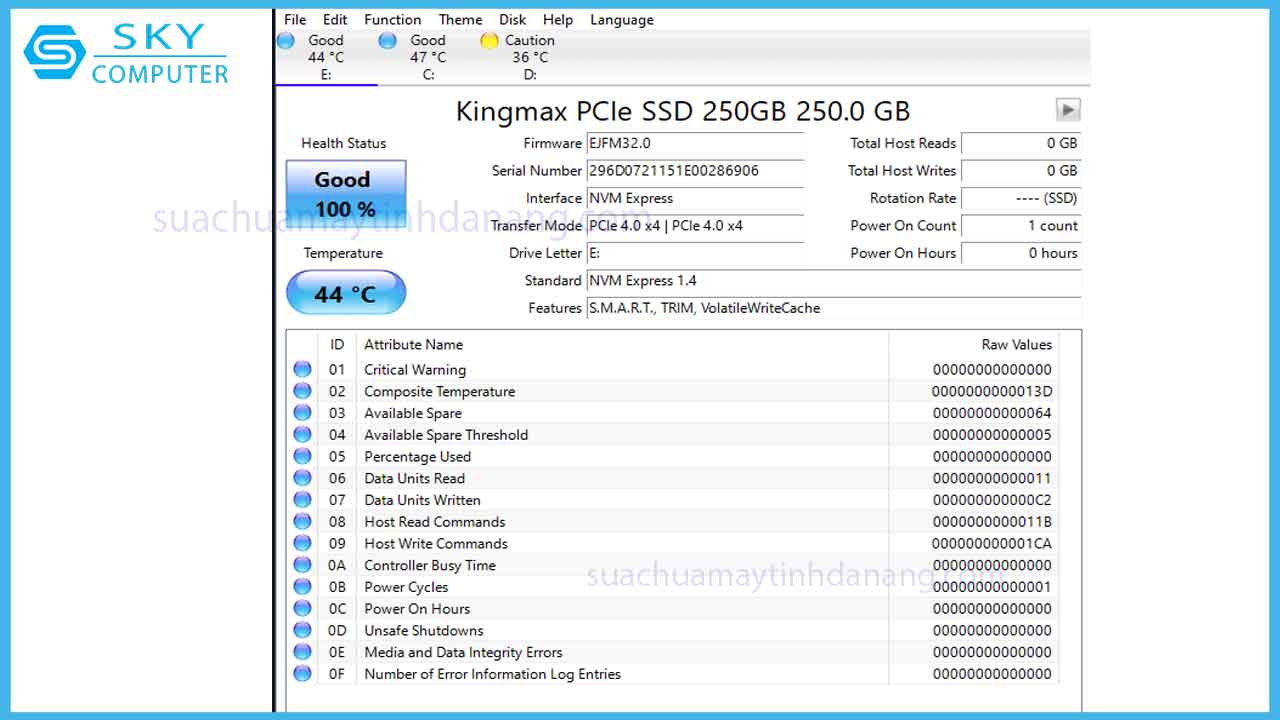Open the Language menu

click(x=621, y=19)
